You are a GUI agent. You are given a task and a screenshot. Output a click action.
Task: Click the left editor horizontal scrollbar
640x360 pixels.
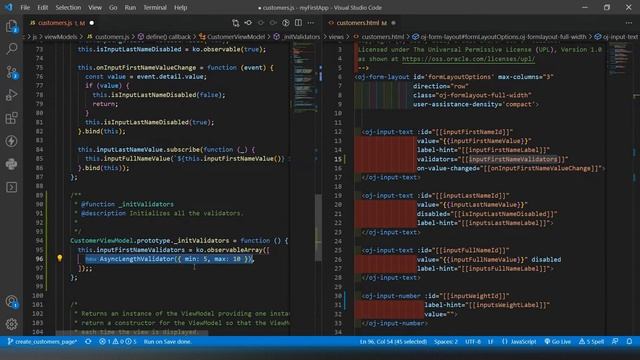[x=132, y=333]
